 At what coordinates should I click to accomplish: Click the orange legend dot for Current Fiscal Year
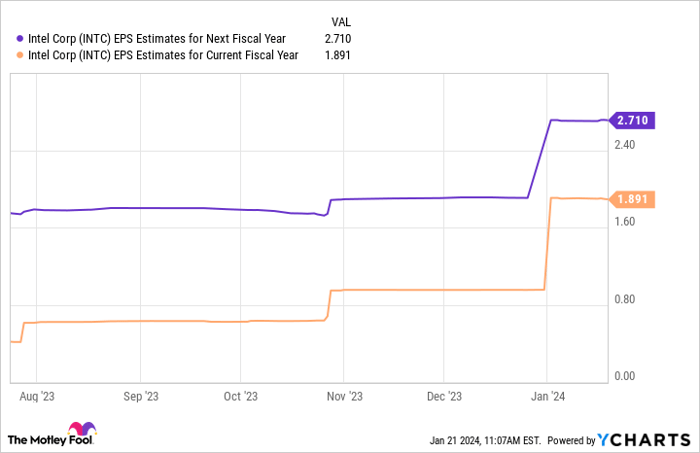point(20,55)
